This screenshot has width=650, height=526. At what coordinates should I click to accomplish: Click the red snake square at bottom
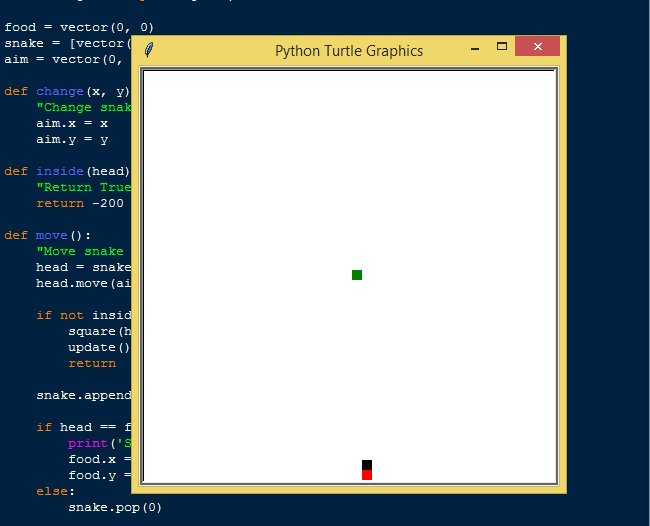pos(367,475)
